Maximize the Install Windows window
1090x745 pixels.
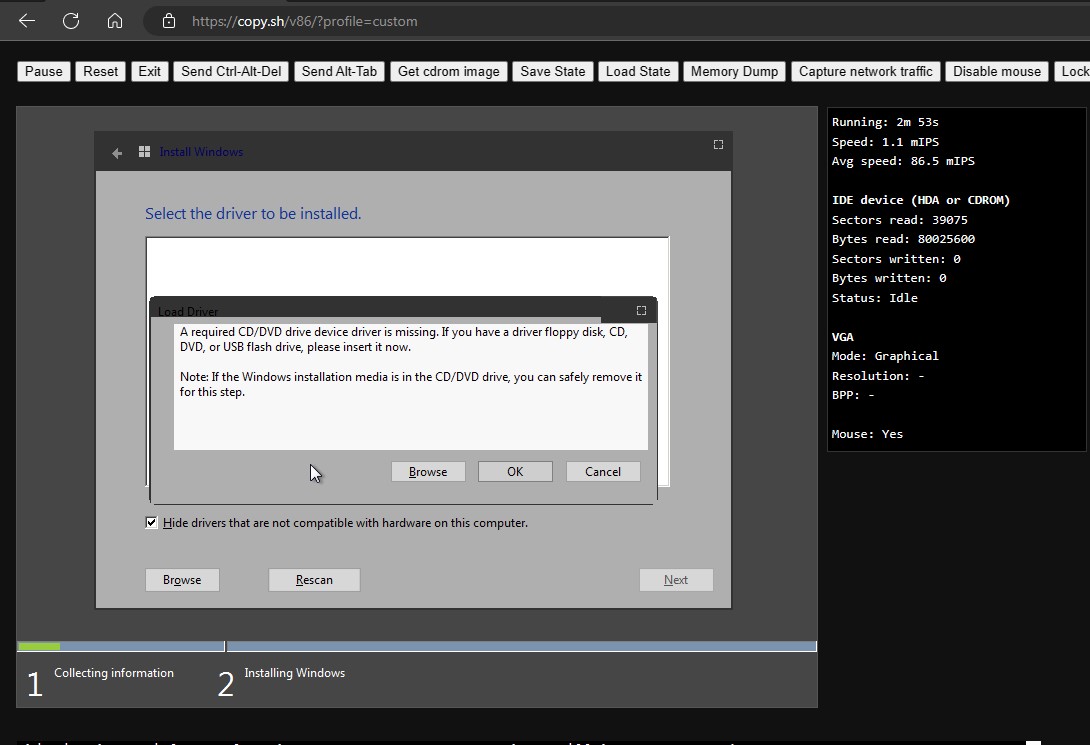point(718,144)
